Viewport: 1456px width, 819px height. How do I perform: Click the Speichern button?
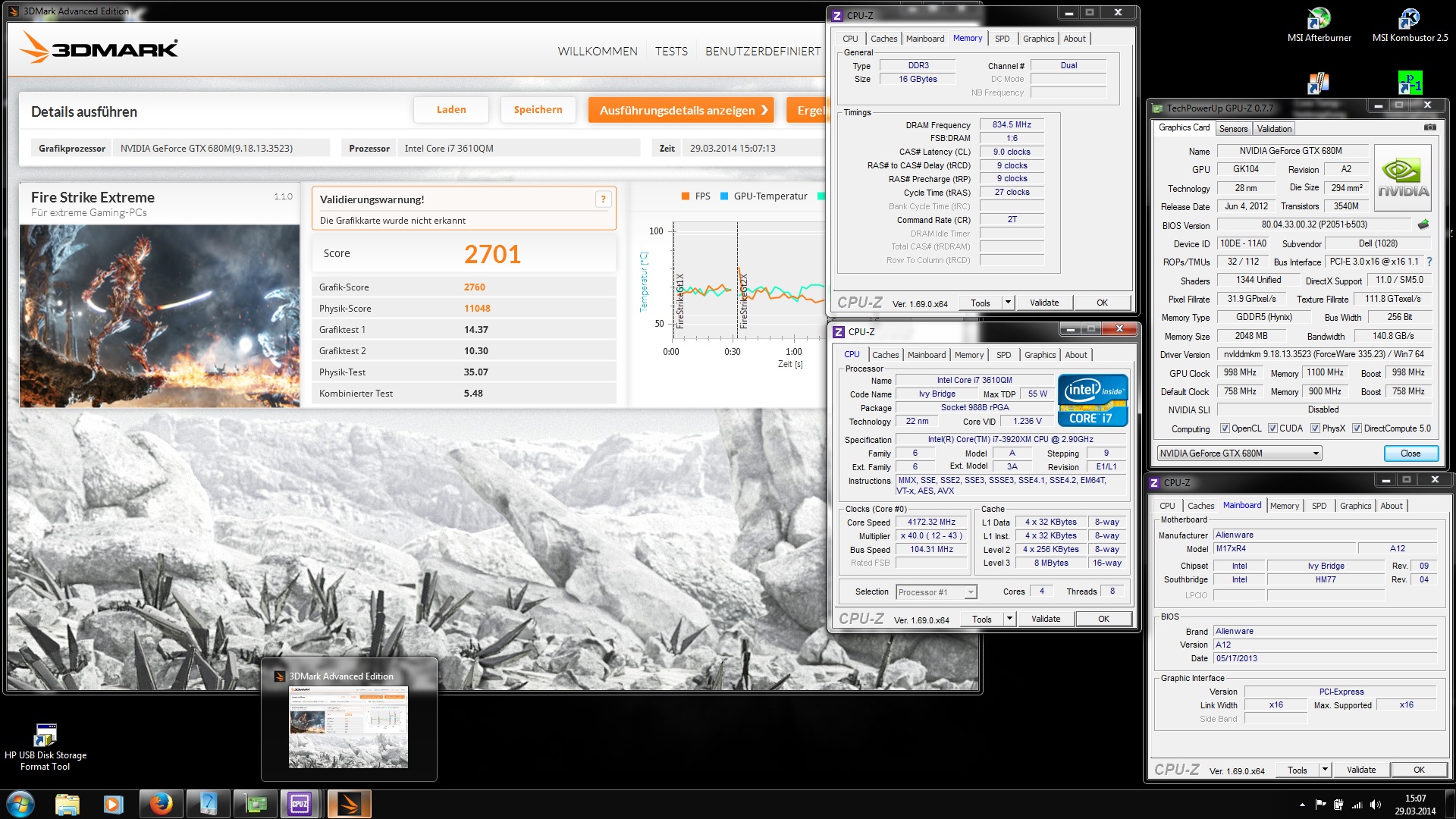538,110
